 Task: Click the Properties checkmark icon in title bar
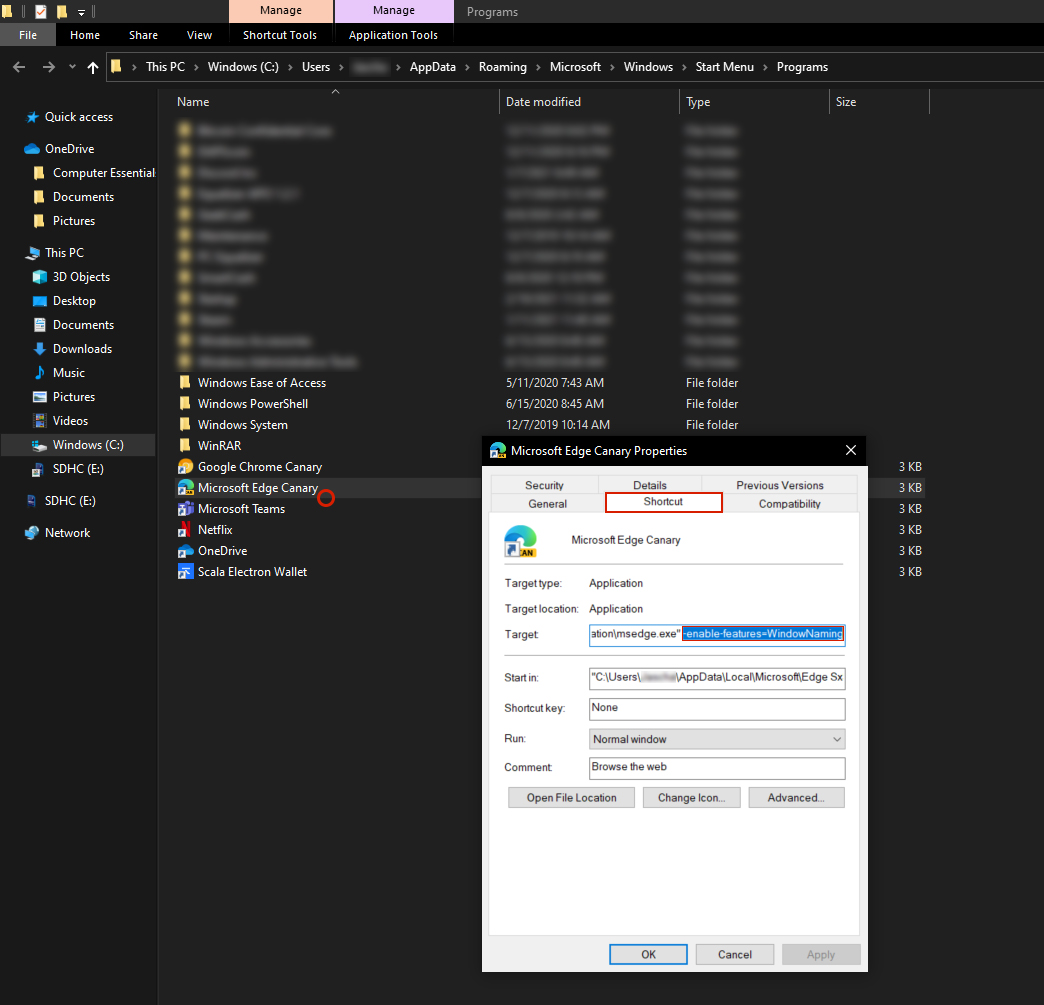point(41,11)
